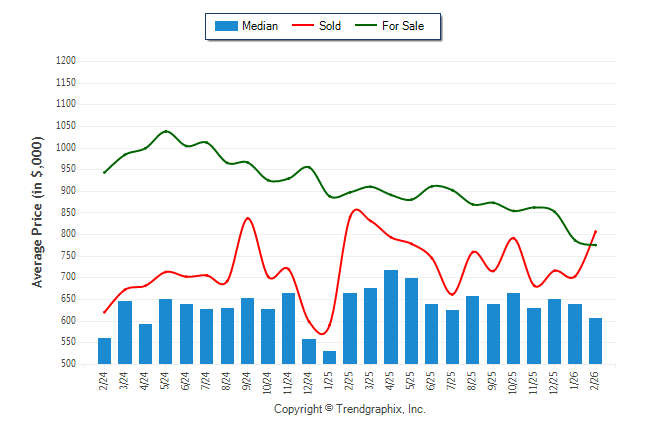Click the green For Sale legend line marker
The height and width of the screenshot is (434, 646).
tap(366, 26)
